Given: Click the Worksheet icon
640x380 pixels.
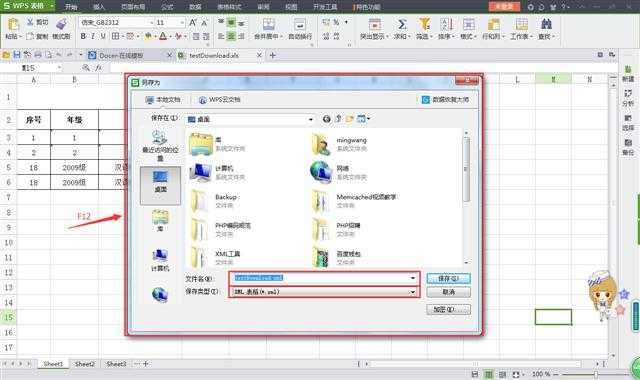Looking at the screenshot, I should pos(521,24).
